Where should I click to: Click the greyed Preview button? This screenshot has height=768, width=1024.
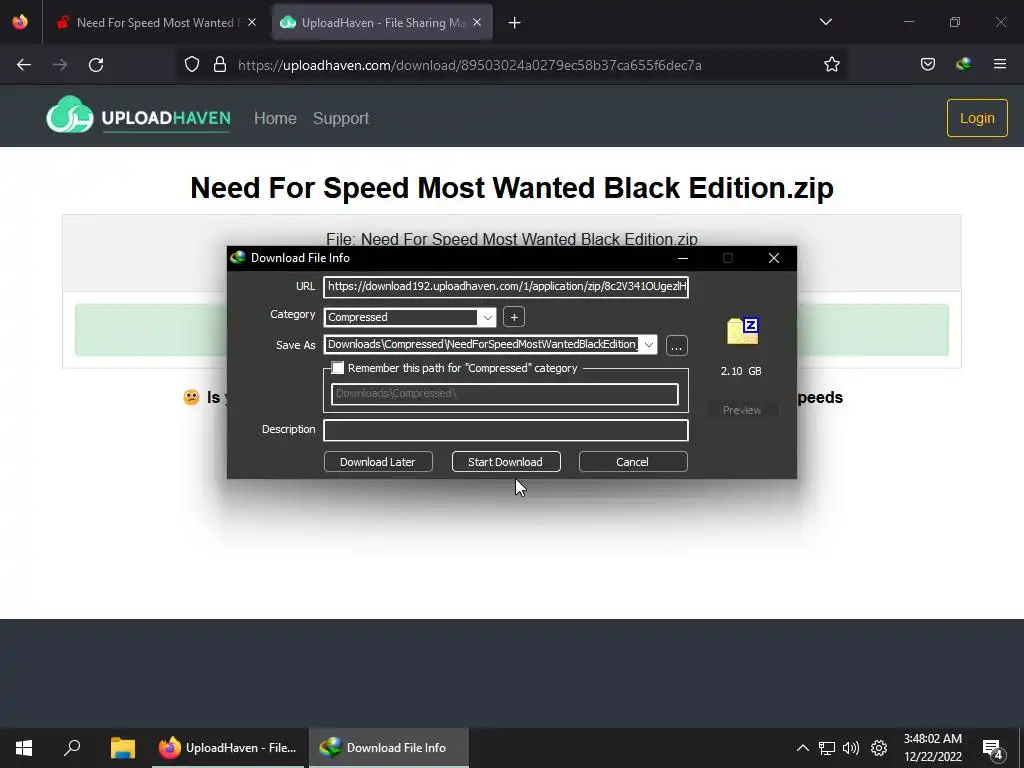(742, 410)
